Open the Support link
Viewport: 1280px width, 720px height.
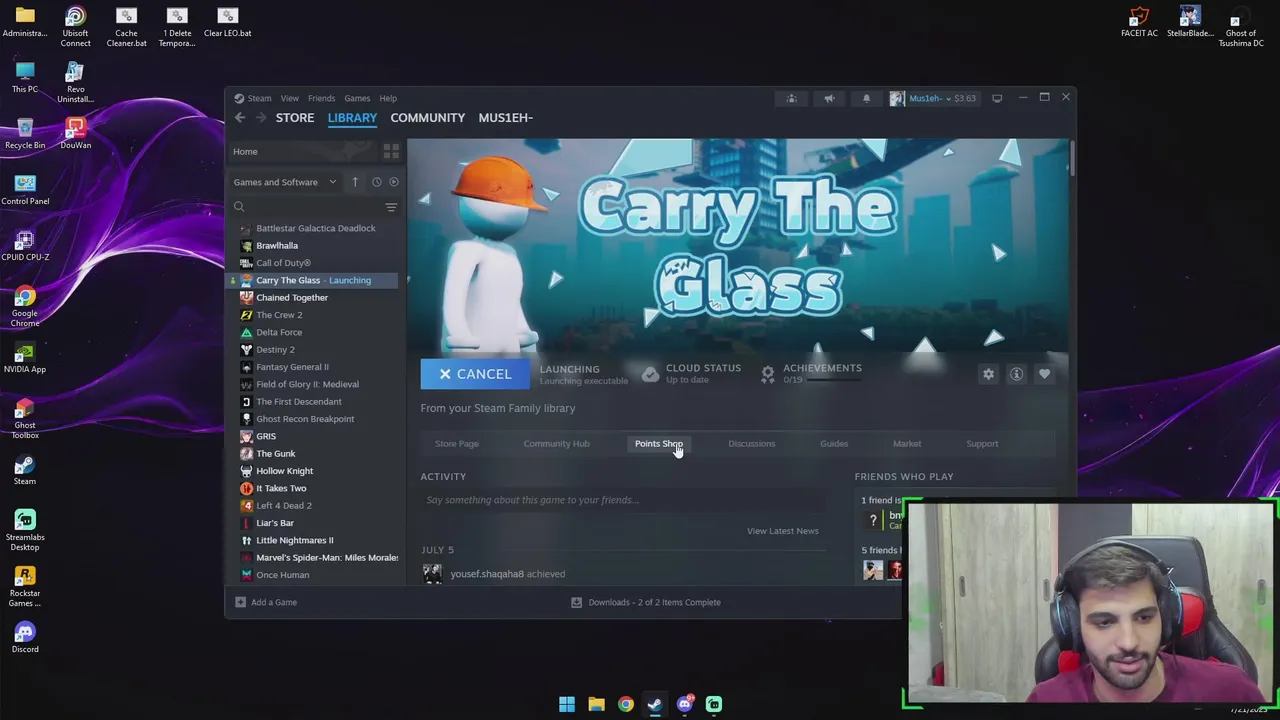click(x=982, y=444)
